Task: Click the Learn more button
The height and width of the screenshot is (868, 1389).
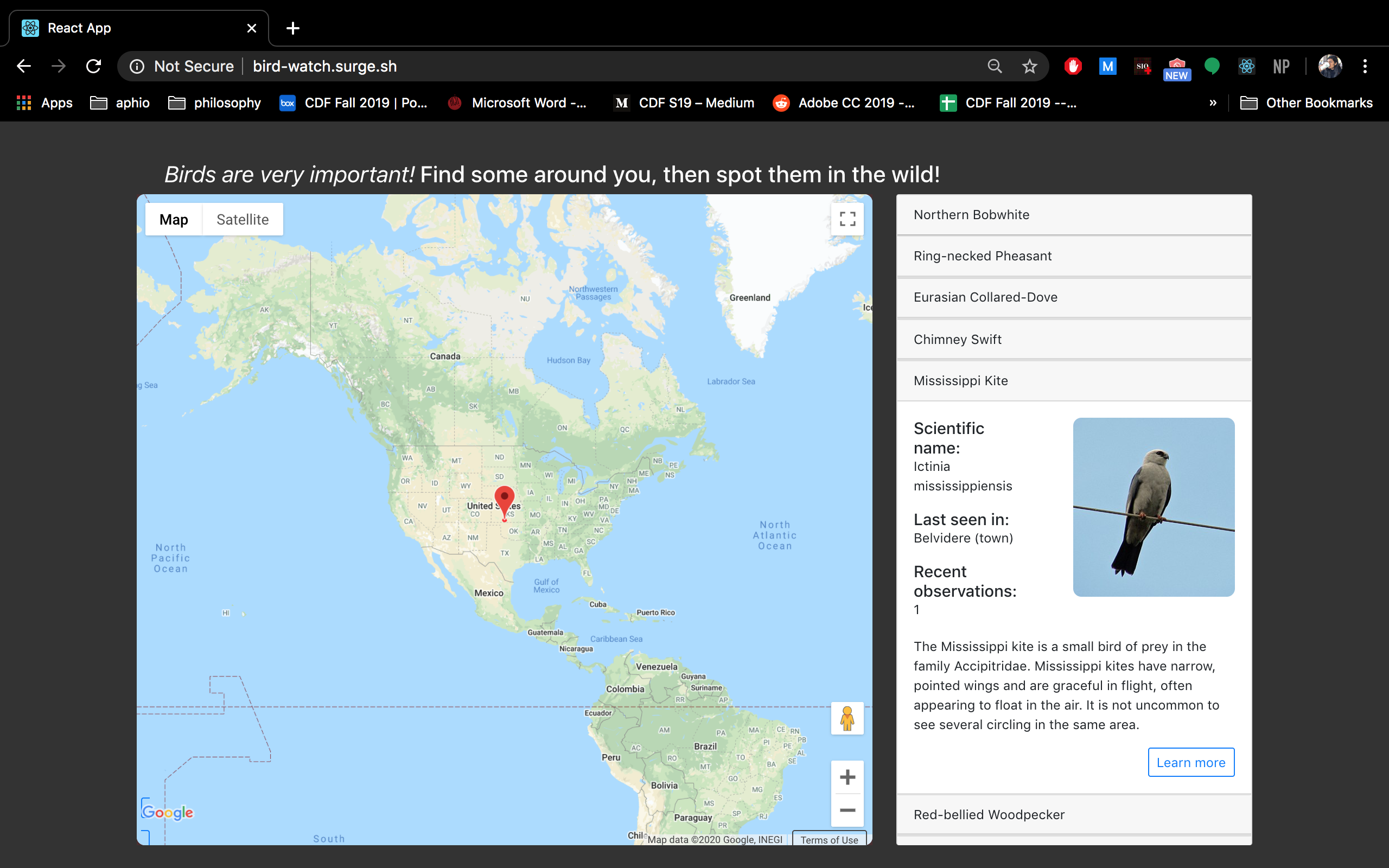Action: (x=1190, y=762)
